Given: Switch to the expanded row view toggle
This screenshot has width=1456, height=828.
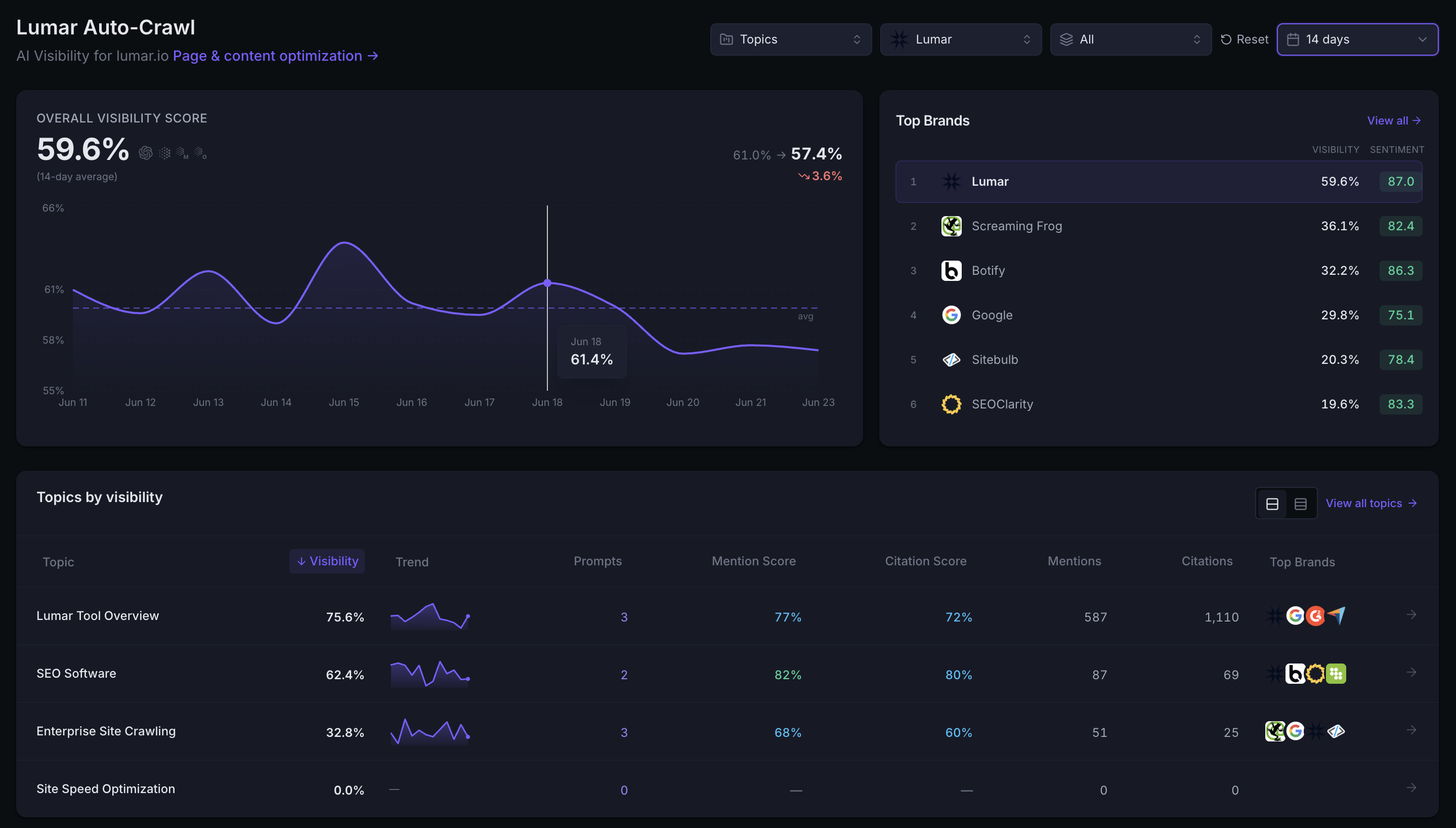Looking at the screenshot, I should coord(1272,504).
